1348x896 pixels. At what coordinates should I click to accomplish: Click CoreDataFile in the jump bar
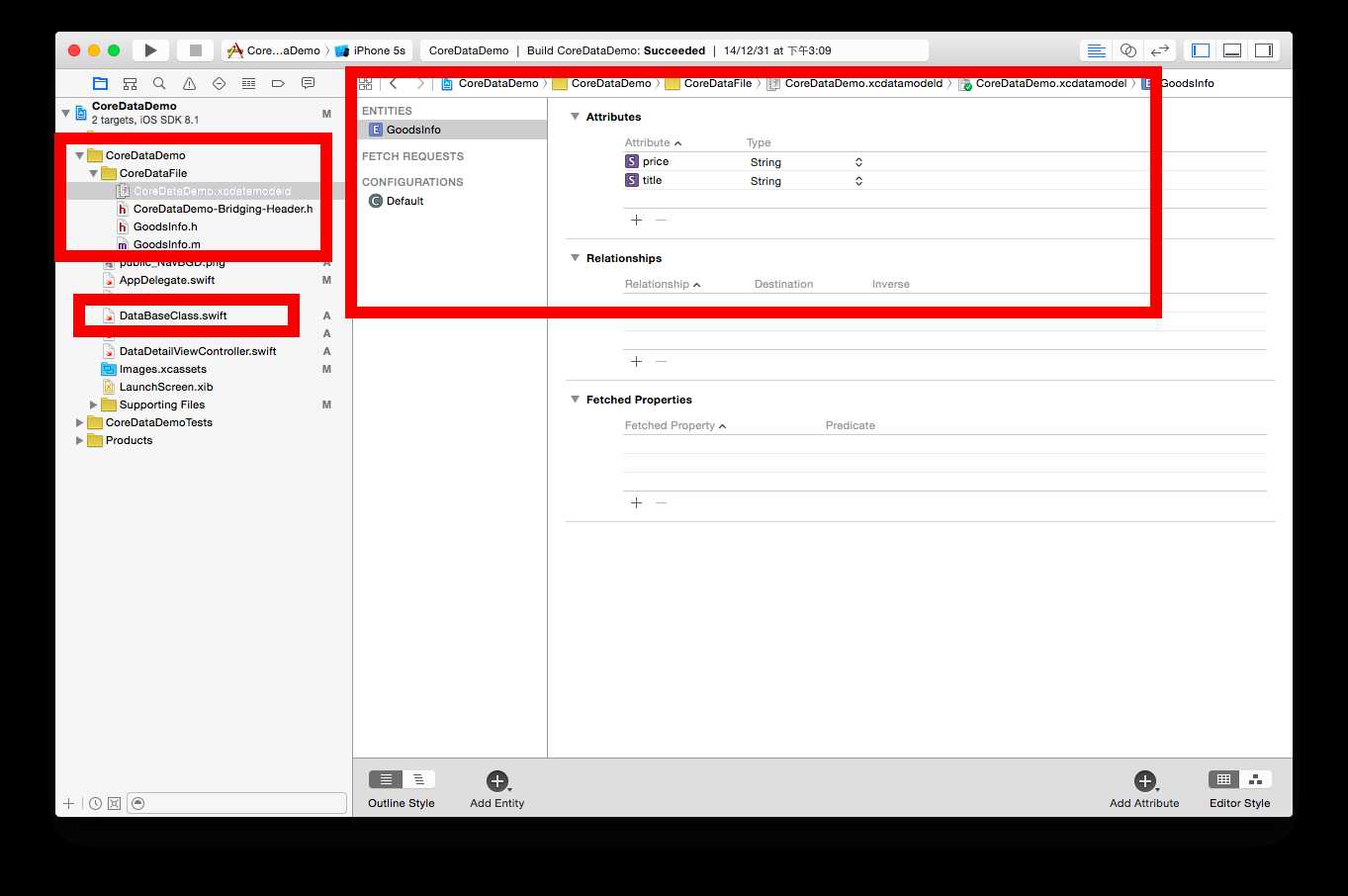pyautogui.click(x=708, y=84)
